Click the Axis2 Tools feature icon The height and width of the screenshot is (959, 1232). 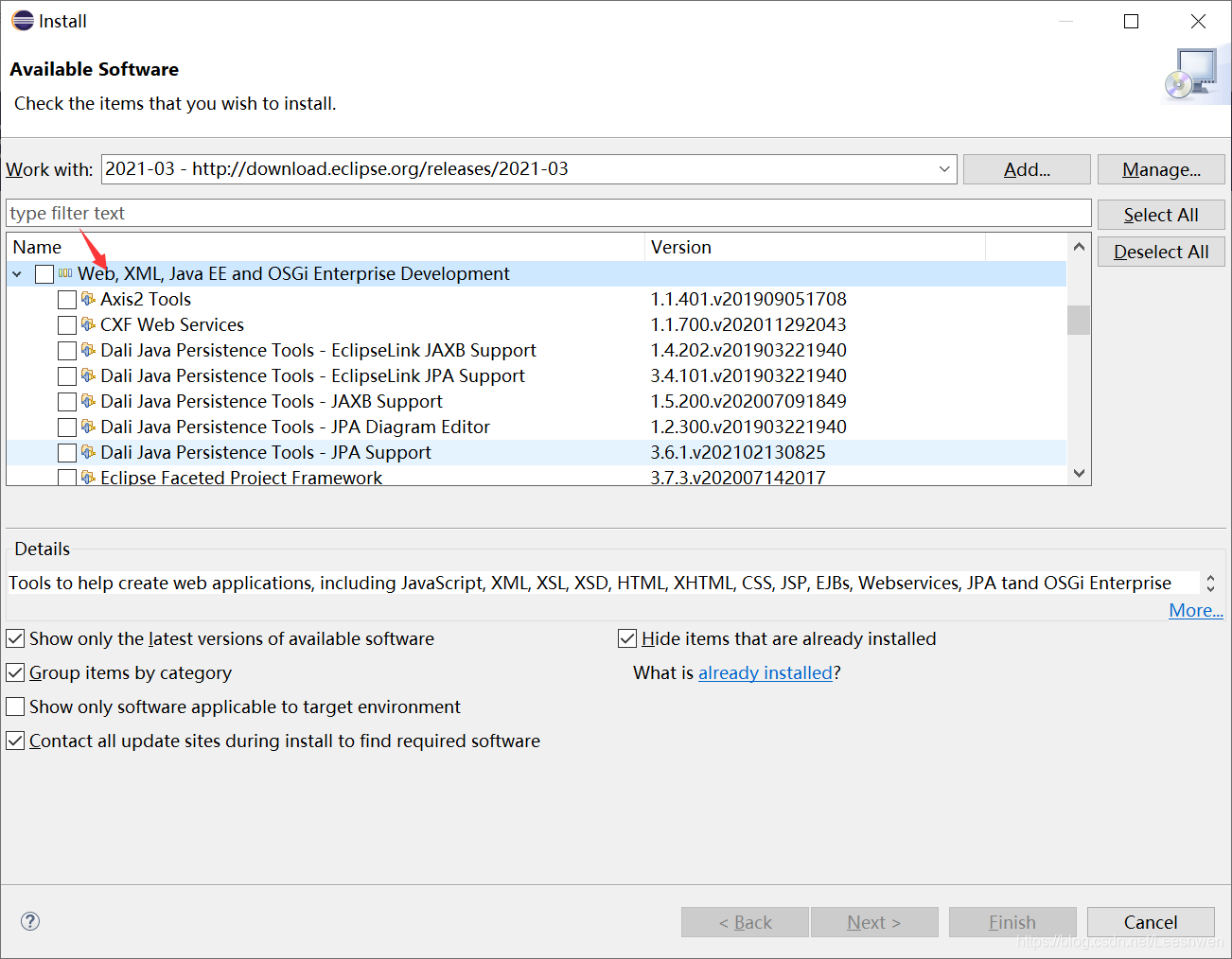(88, 299)
